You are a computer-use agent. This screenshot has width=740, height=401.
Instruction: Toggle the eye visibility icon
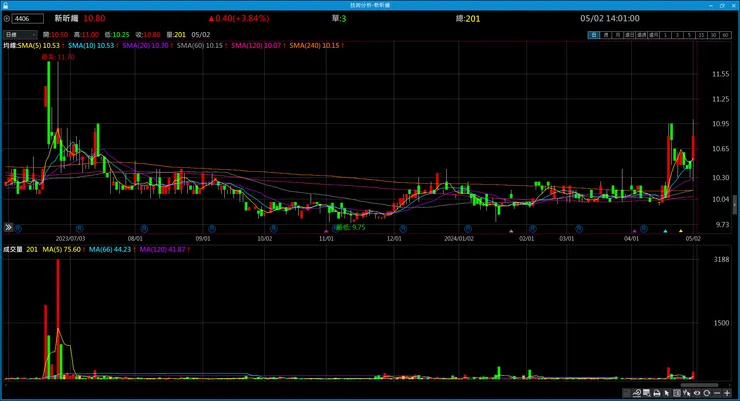coord(697,393)
